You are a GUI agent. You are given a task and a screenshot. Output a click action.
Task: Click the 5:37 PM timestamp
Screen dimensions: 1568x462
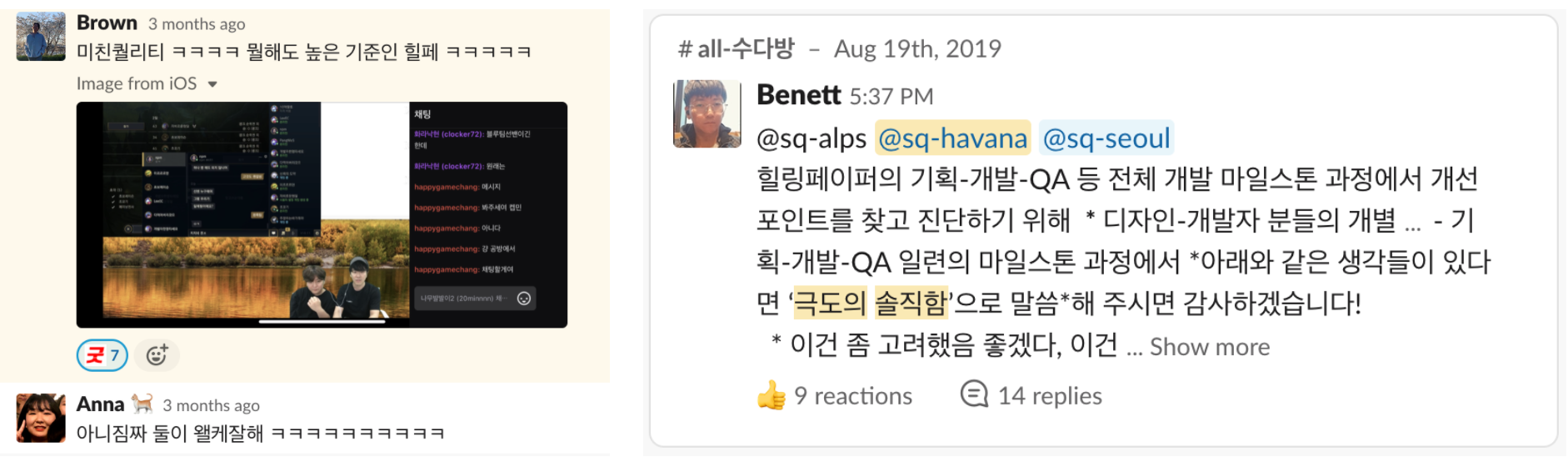[x=891, y=97]
